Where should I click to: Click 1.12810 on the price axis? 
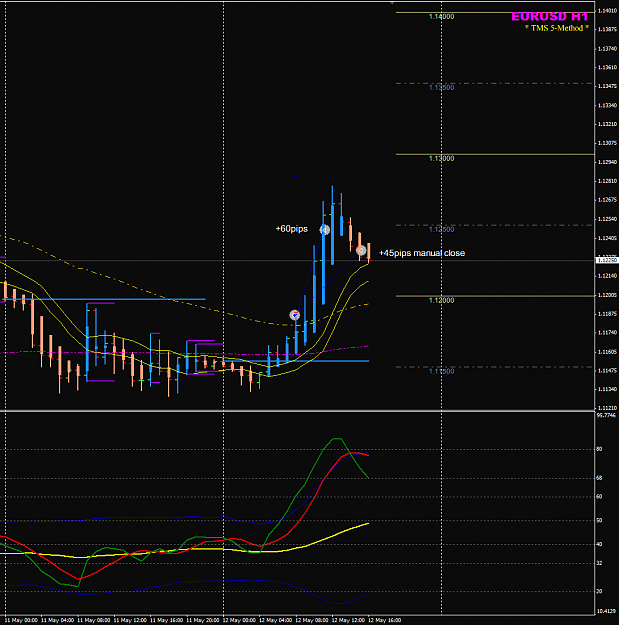tap(607, 181)
